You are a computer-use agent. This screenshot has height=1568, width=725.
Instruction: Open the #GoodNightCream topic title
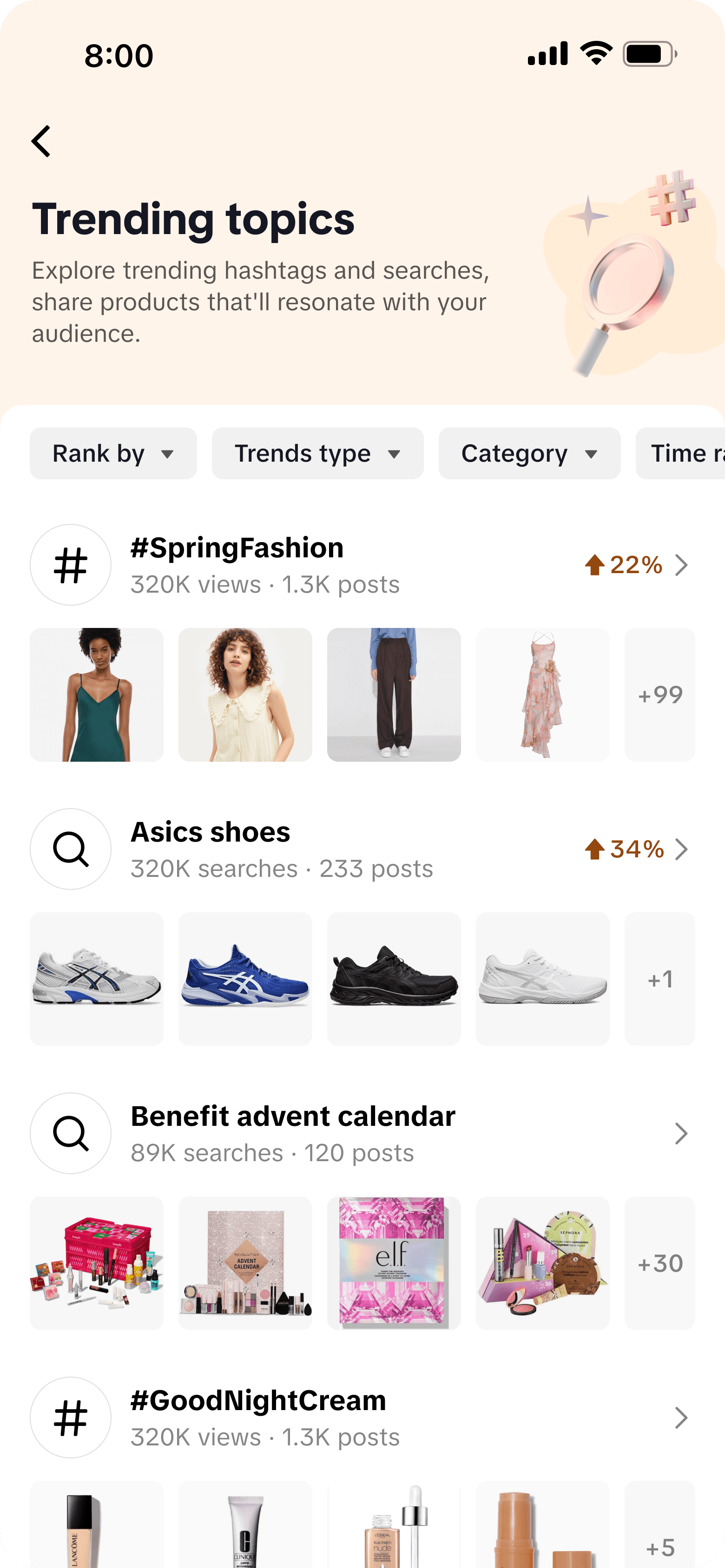258,1401
